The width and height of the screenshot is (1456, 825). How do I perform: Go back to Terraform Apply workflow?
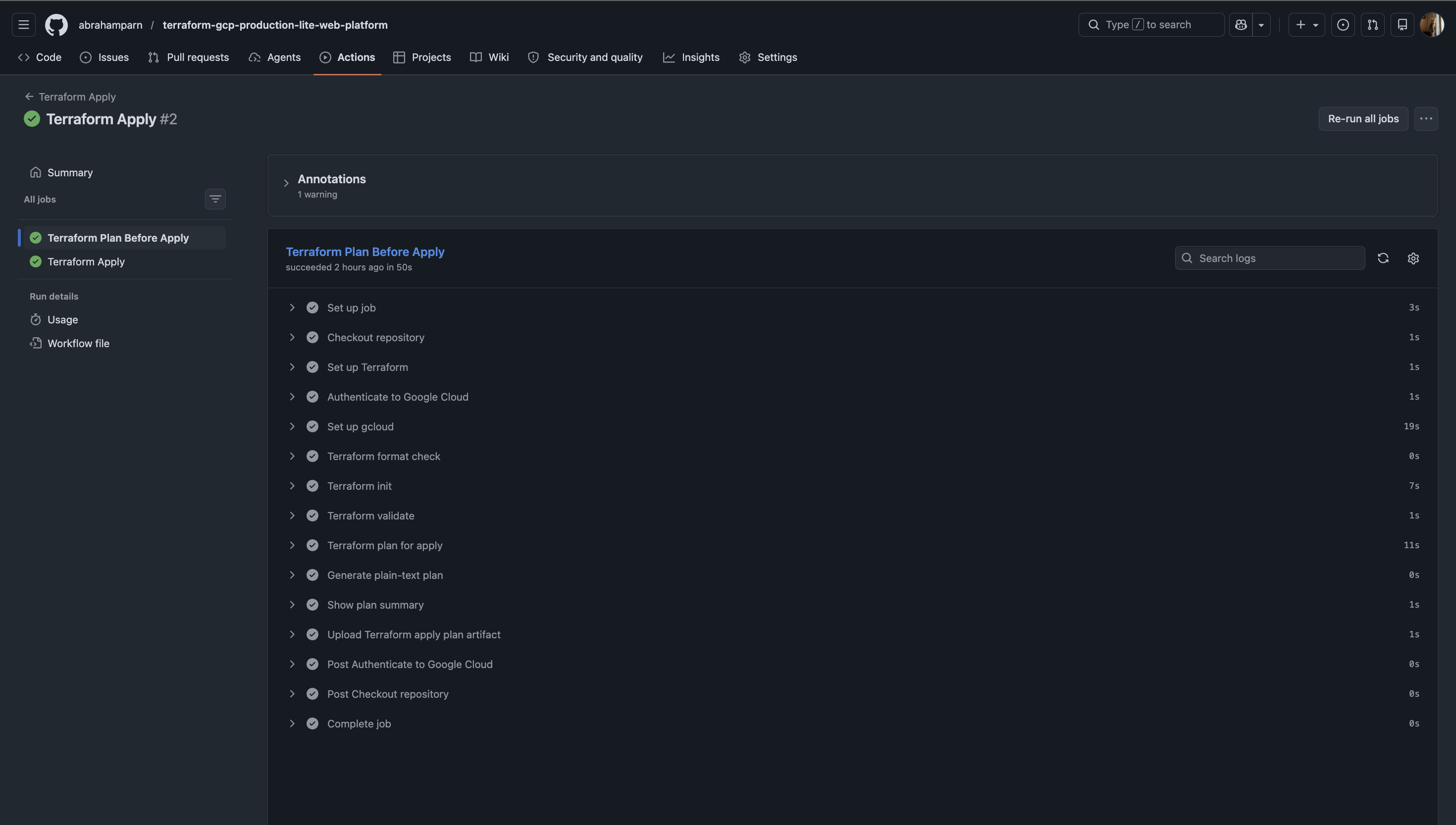[x=70, y=97]
